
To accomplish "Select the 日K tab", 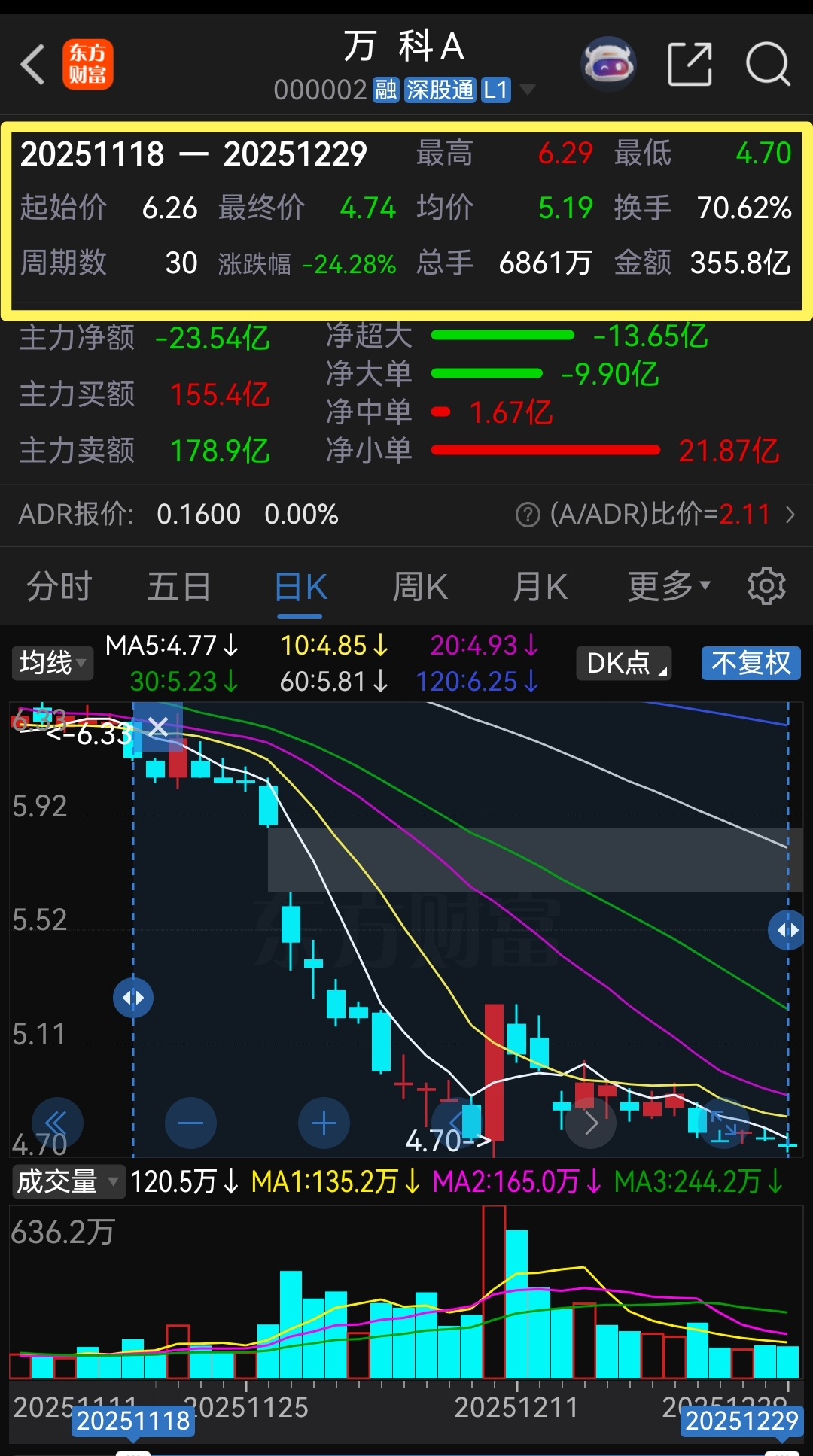I will click(300, 586).
